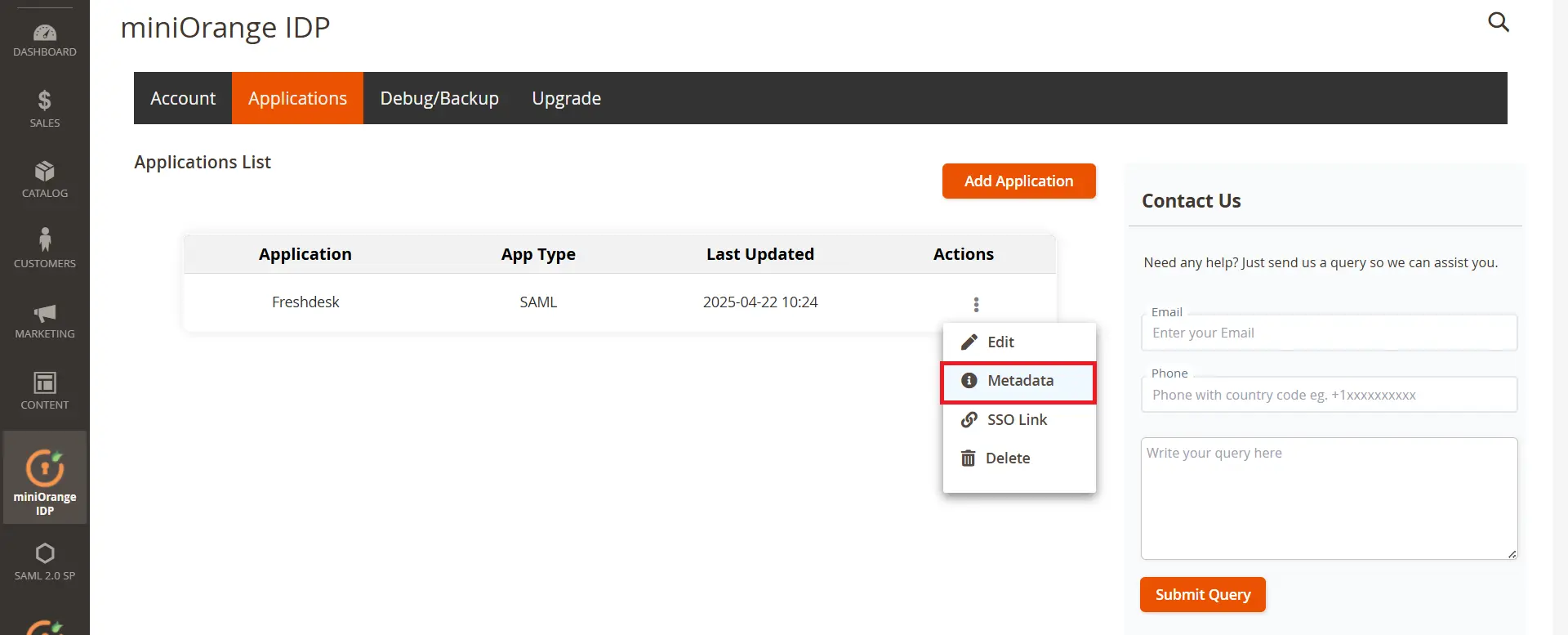
Task: Switch to the Account tab
Action: (183, 98)
